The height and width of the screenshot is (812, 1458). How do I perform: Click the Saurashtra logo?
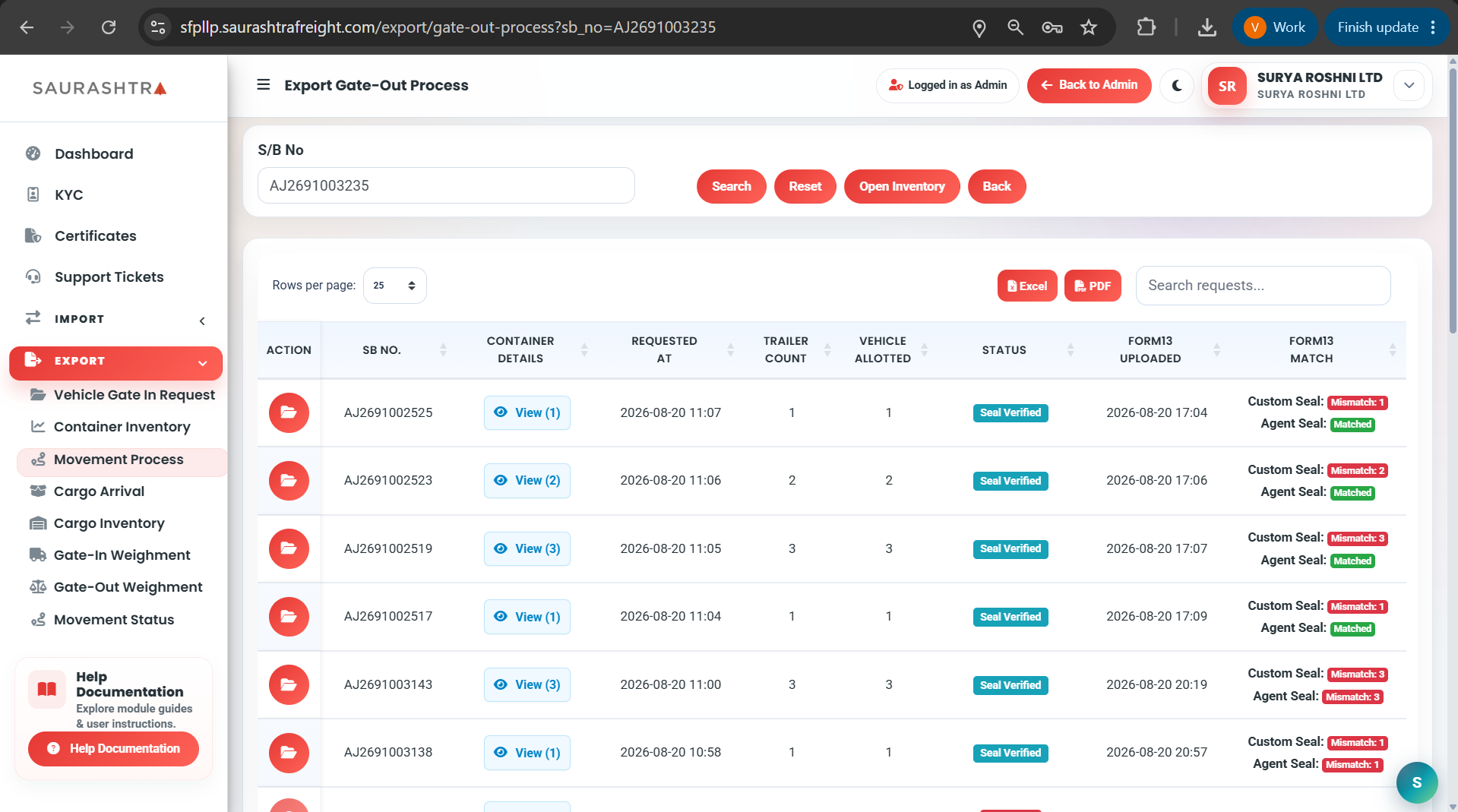pyautogui.click(x=100, y=88)
